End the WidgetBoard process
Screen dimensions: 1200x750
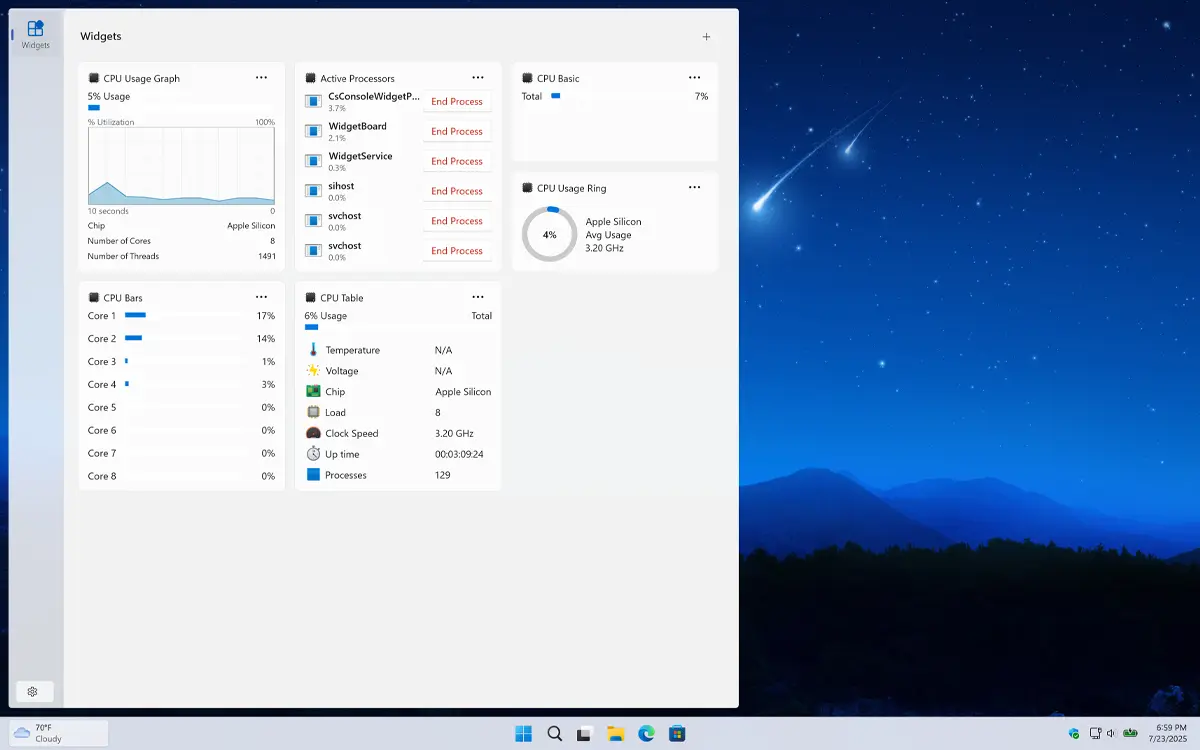(x=457, y=131)
